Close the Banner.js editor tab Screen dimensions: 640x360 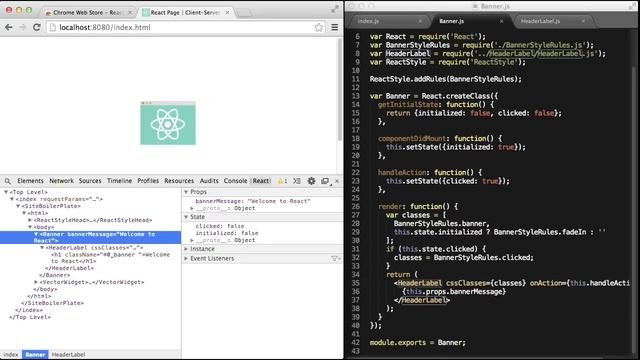coord(502,21)
